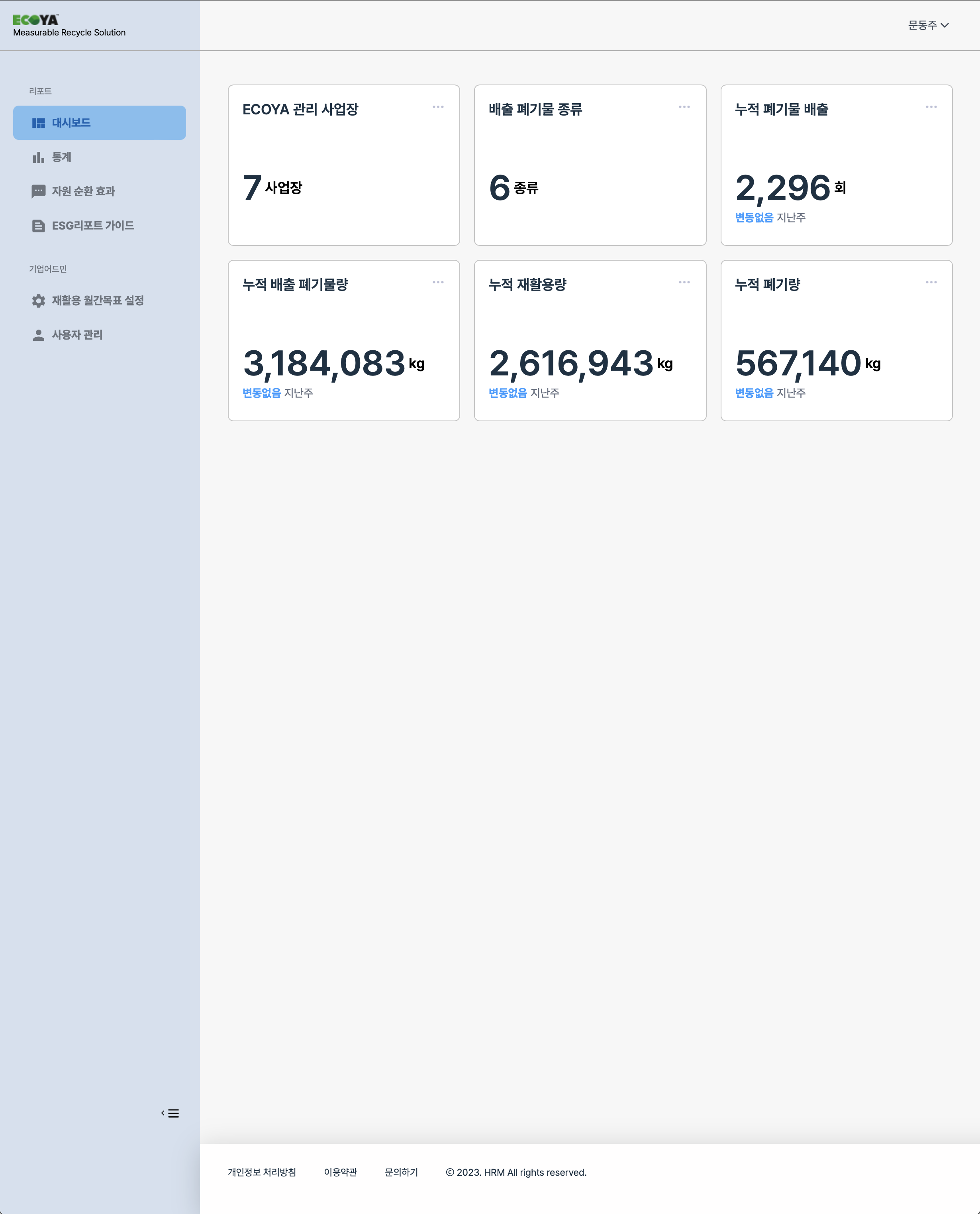The width and height of the screenshot is (980, 1214).
Task: Click the Measurable Recycle Solution tagline
Action: [69, 33]
